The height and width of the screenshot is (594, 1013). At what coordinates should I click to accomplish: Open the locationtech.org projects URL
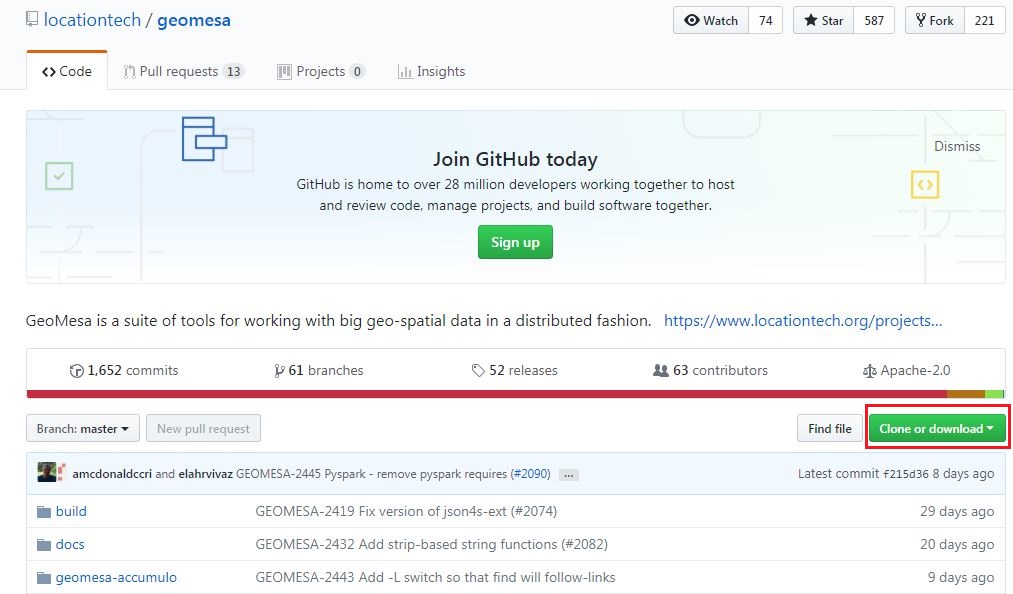tap(803, 321)
